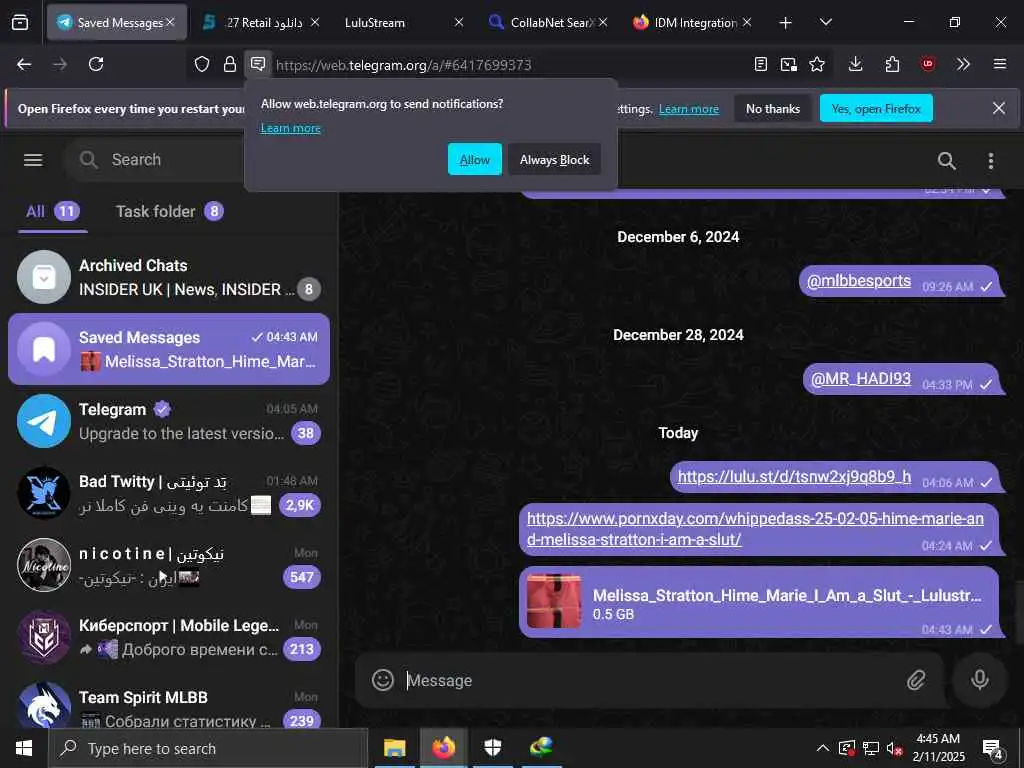Select the Task folder tab
The height and width of the screenshot is (768, 1024).
(x=169, y=212)
